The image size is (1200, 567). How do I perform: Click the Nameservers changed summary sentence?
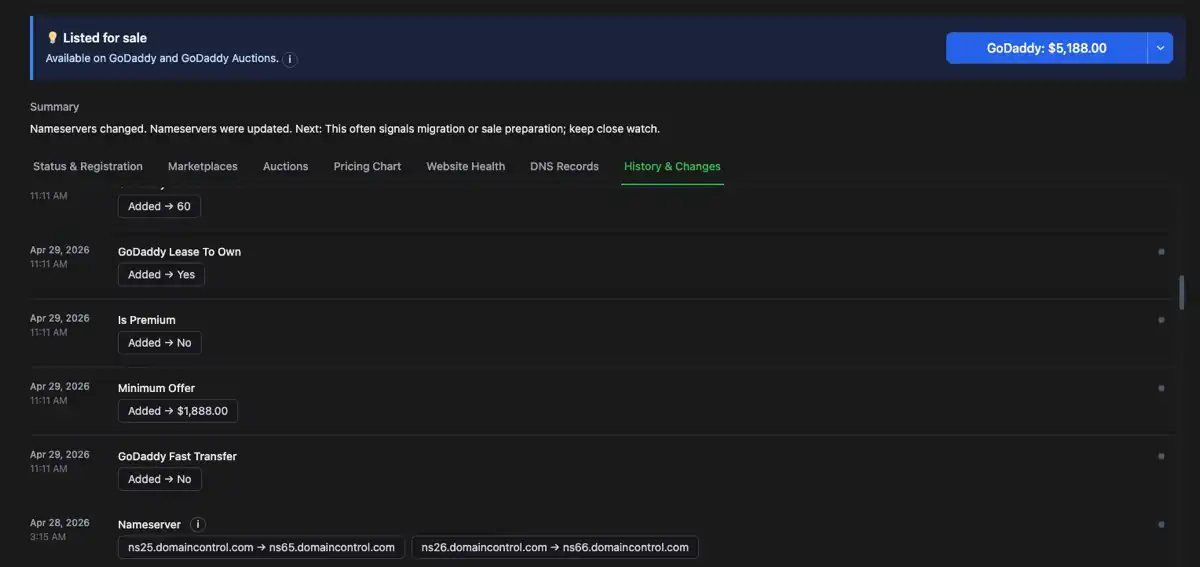(345, 129)
